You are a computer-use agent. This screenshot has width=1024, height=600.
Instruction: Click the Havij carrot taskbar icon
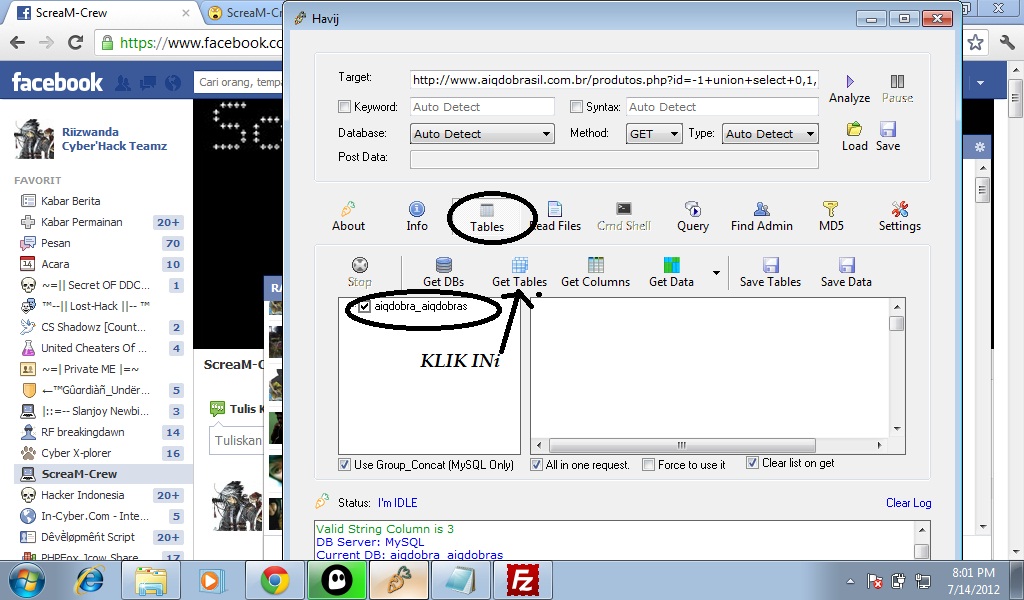pos(399,580)
